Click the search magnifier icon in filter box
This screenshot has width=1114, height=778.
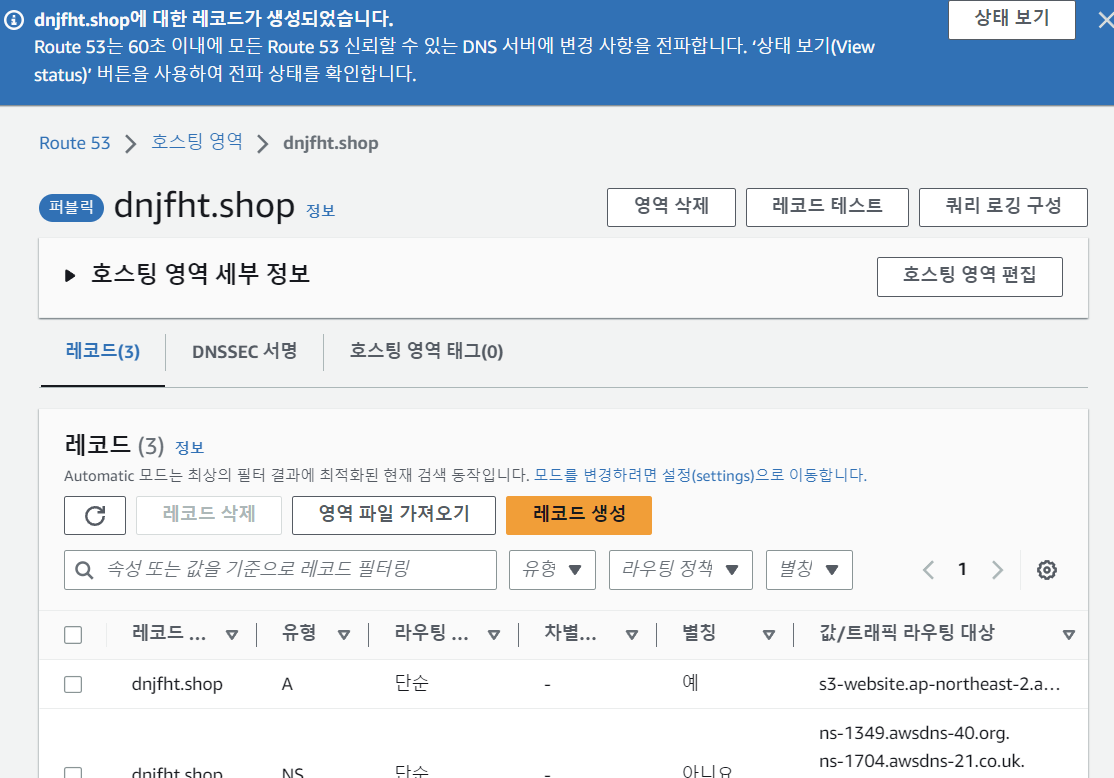[x=84, y=570]
